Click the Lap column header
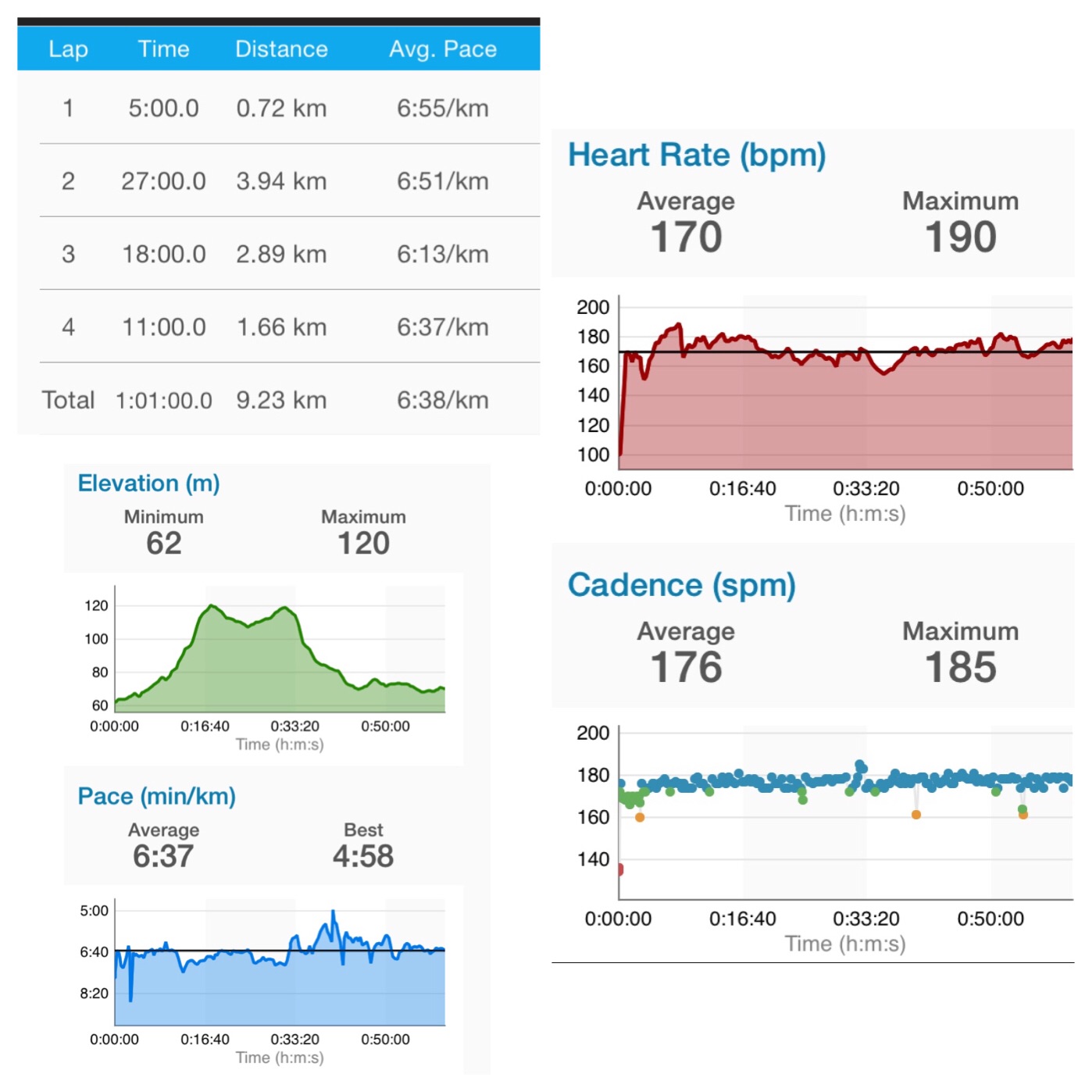The width and height of the screenshot is (1092, 1092). 68,49
